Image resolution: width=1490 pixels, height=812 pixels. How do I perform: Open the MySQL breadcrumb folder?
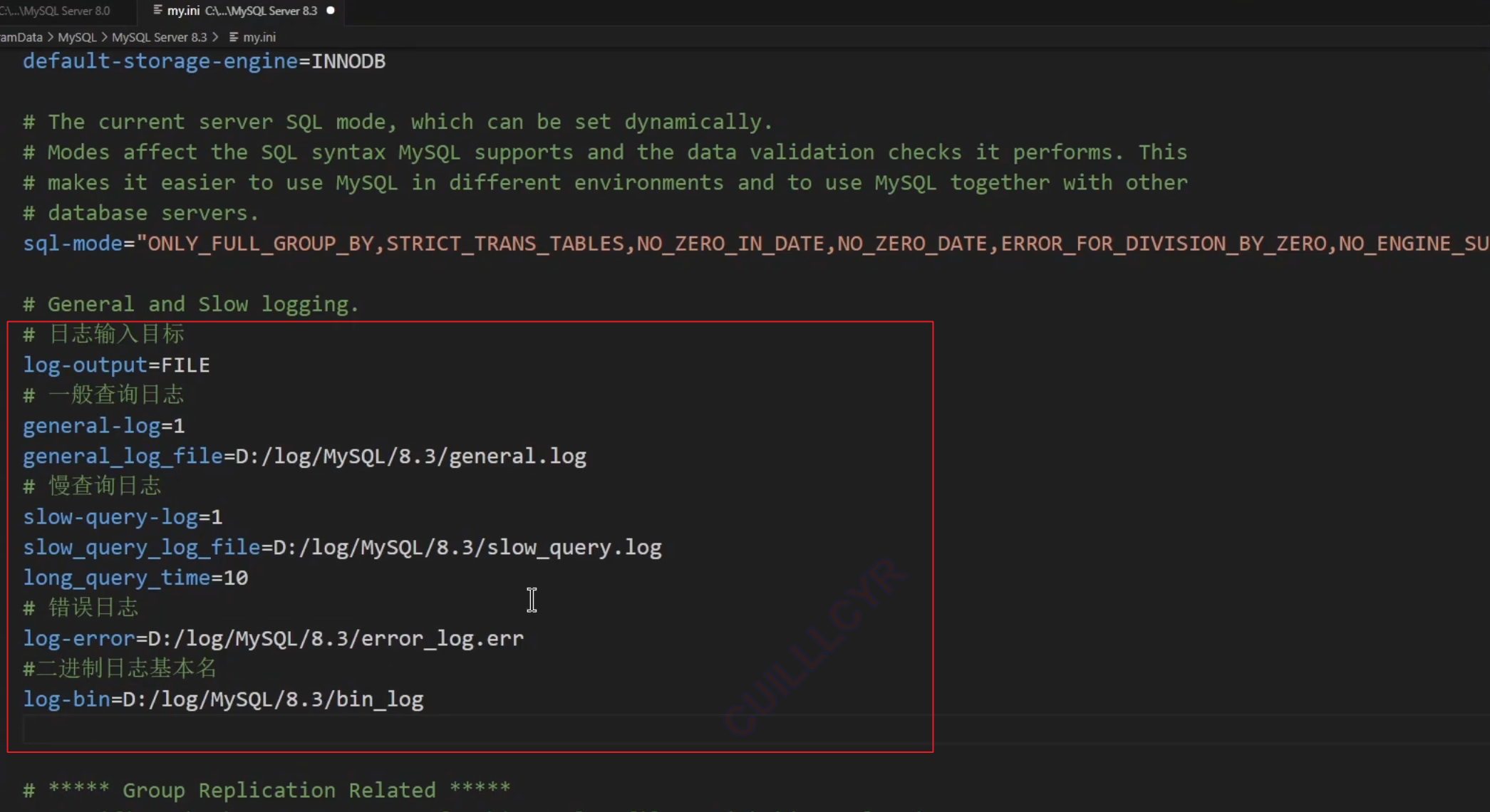click(77, 37)
